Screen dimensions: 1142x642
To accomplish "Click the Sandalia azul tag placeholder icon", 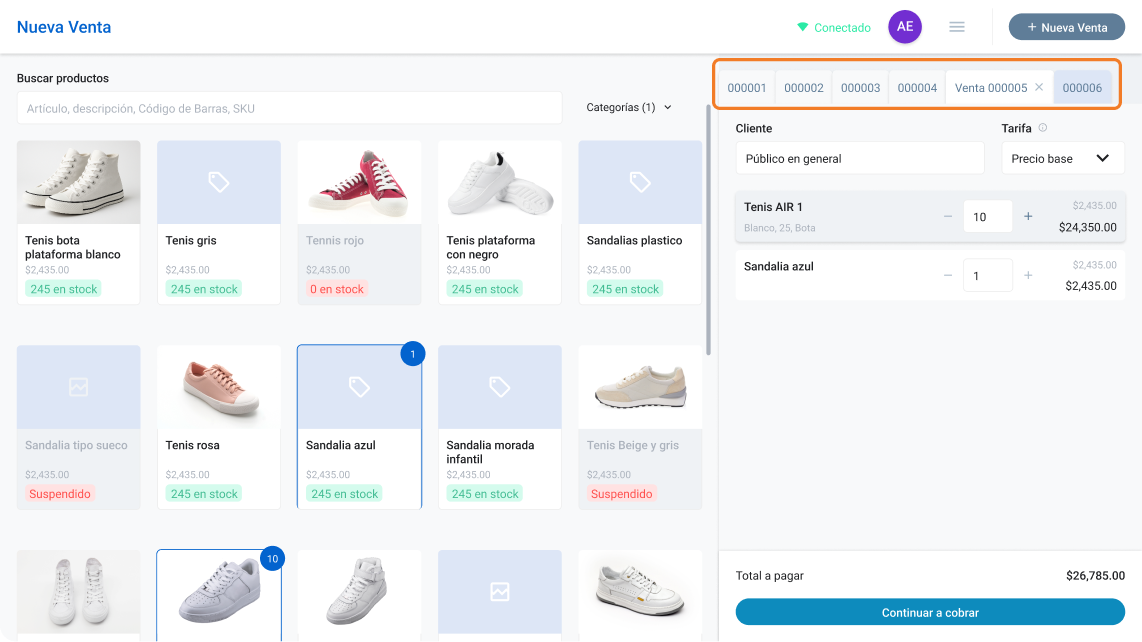I will pyautogui.click(x=359, y=386).
